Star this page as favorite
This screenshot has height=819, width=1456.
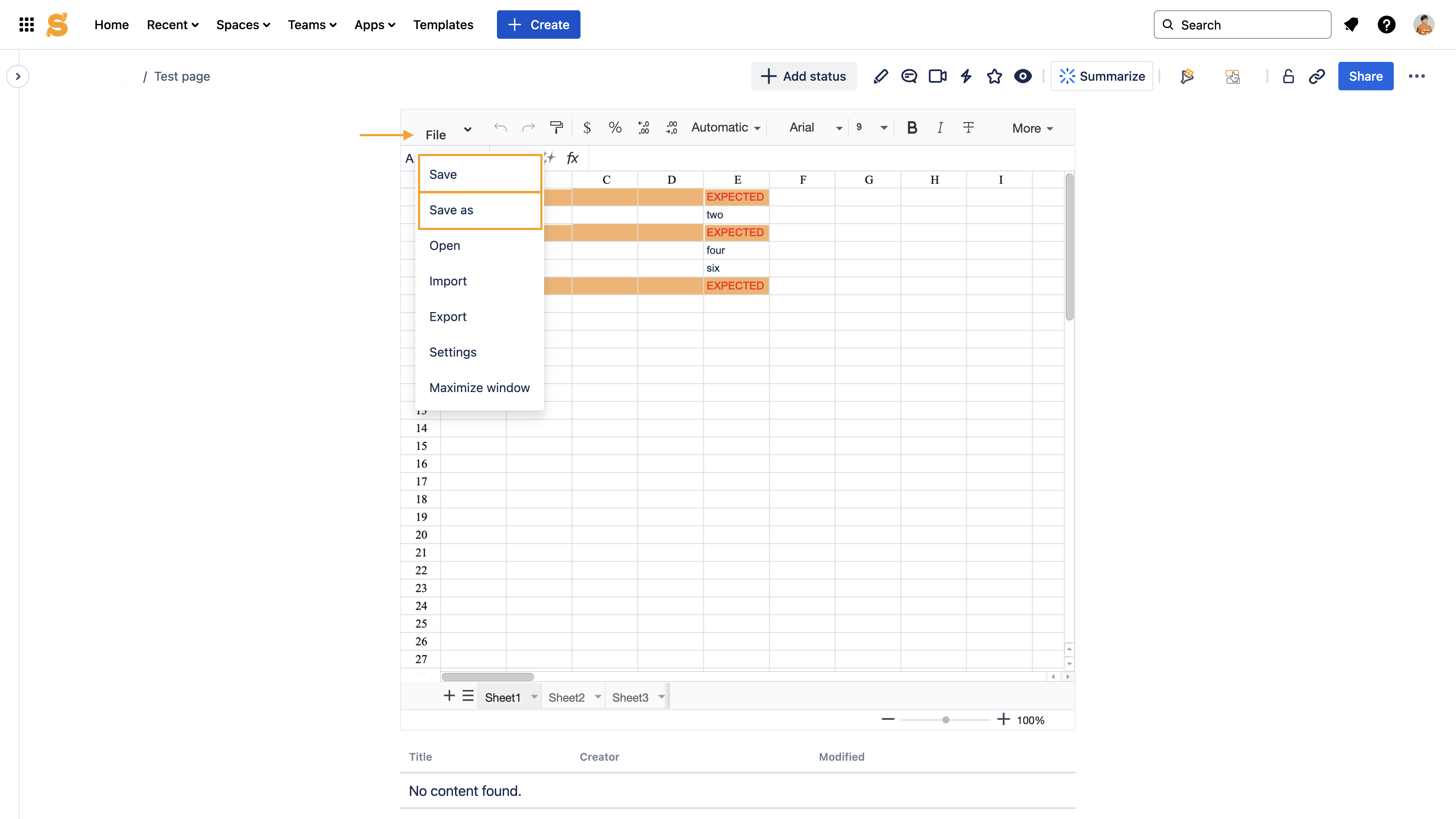[994, 76]
